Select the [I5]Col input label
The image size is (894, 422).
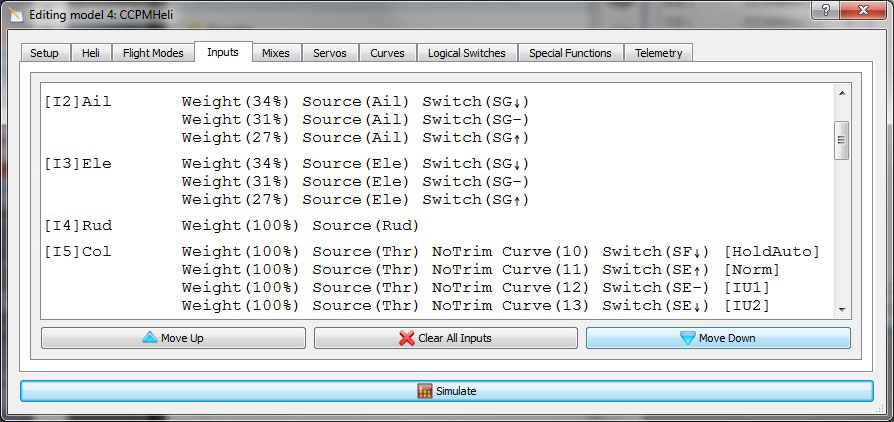click(x=78, y=251)
